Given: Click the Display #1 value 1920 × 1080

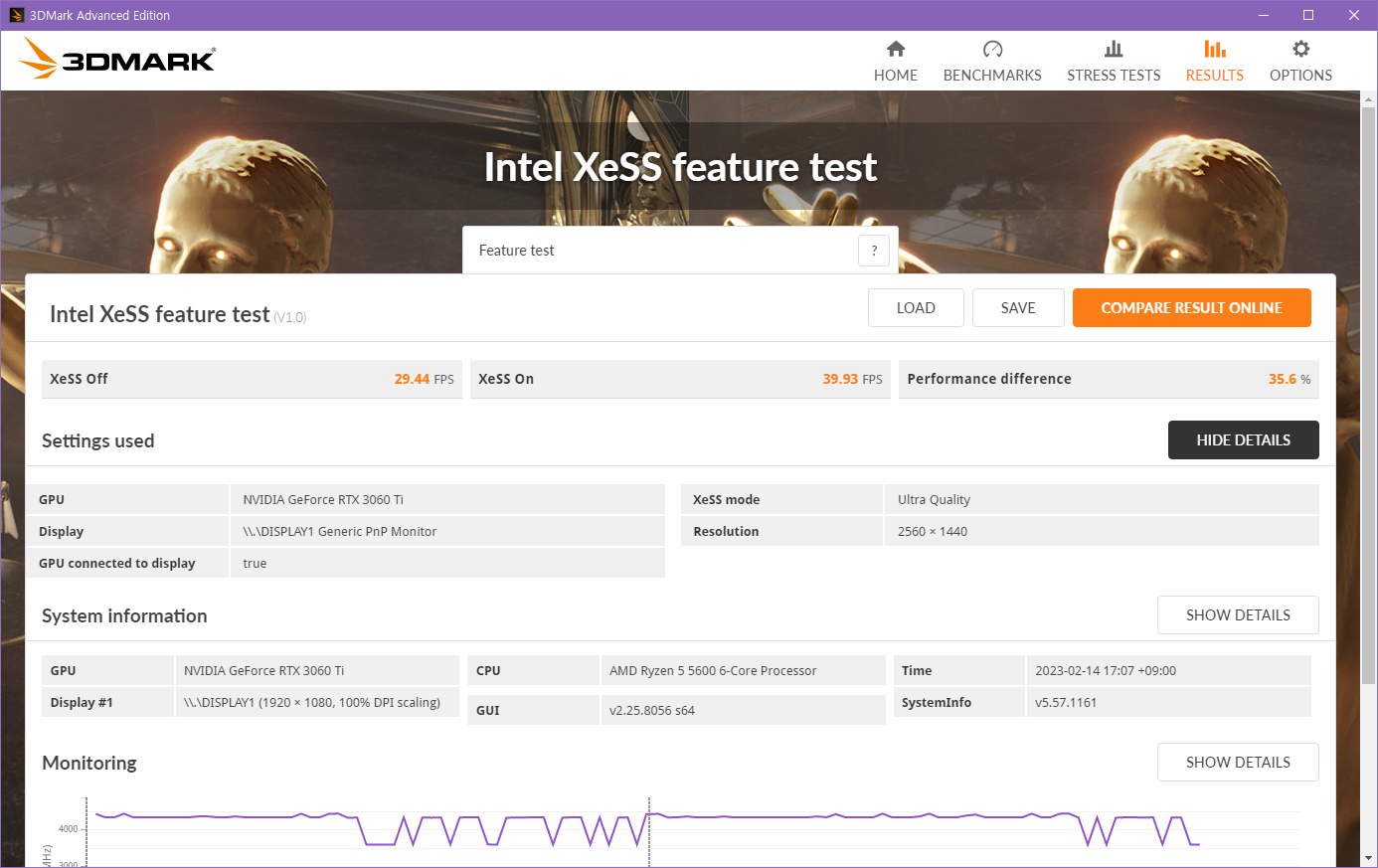Looking at the screenshot, I should click(312, 703).
